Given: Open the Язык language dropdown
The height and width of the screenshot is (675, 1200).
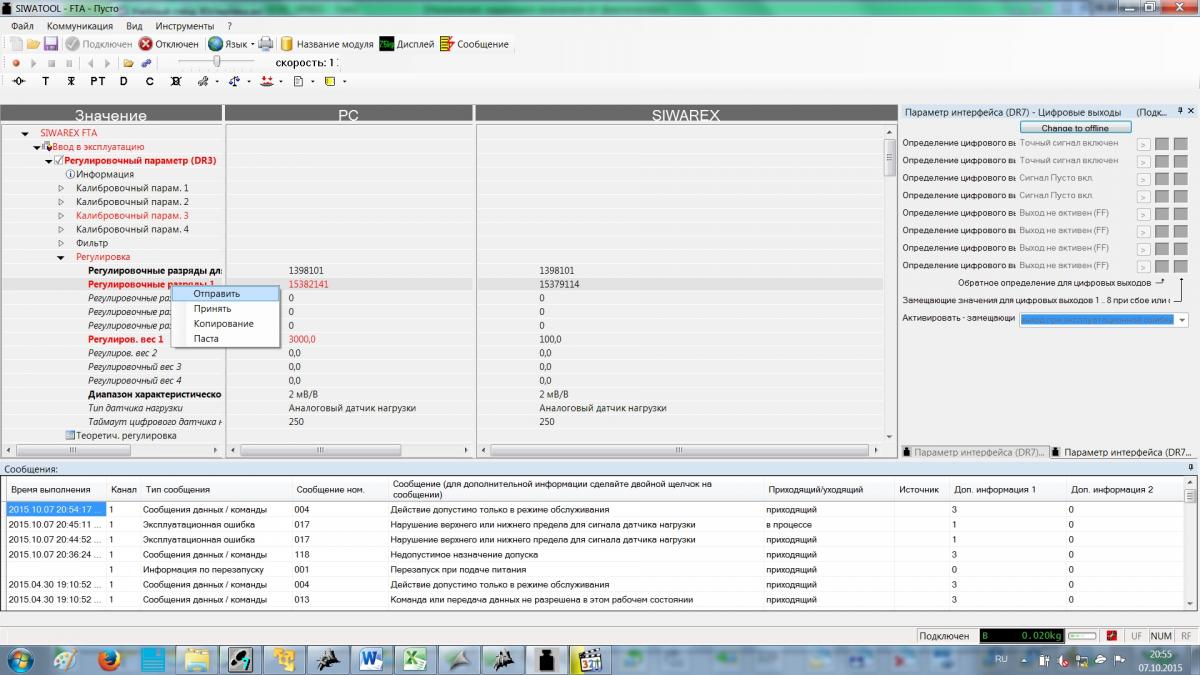Looking at the screenshot, I should (x=230, y=44).
